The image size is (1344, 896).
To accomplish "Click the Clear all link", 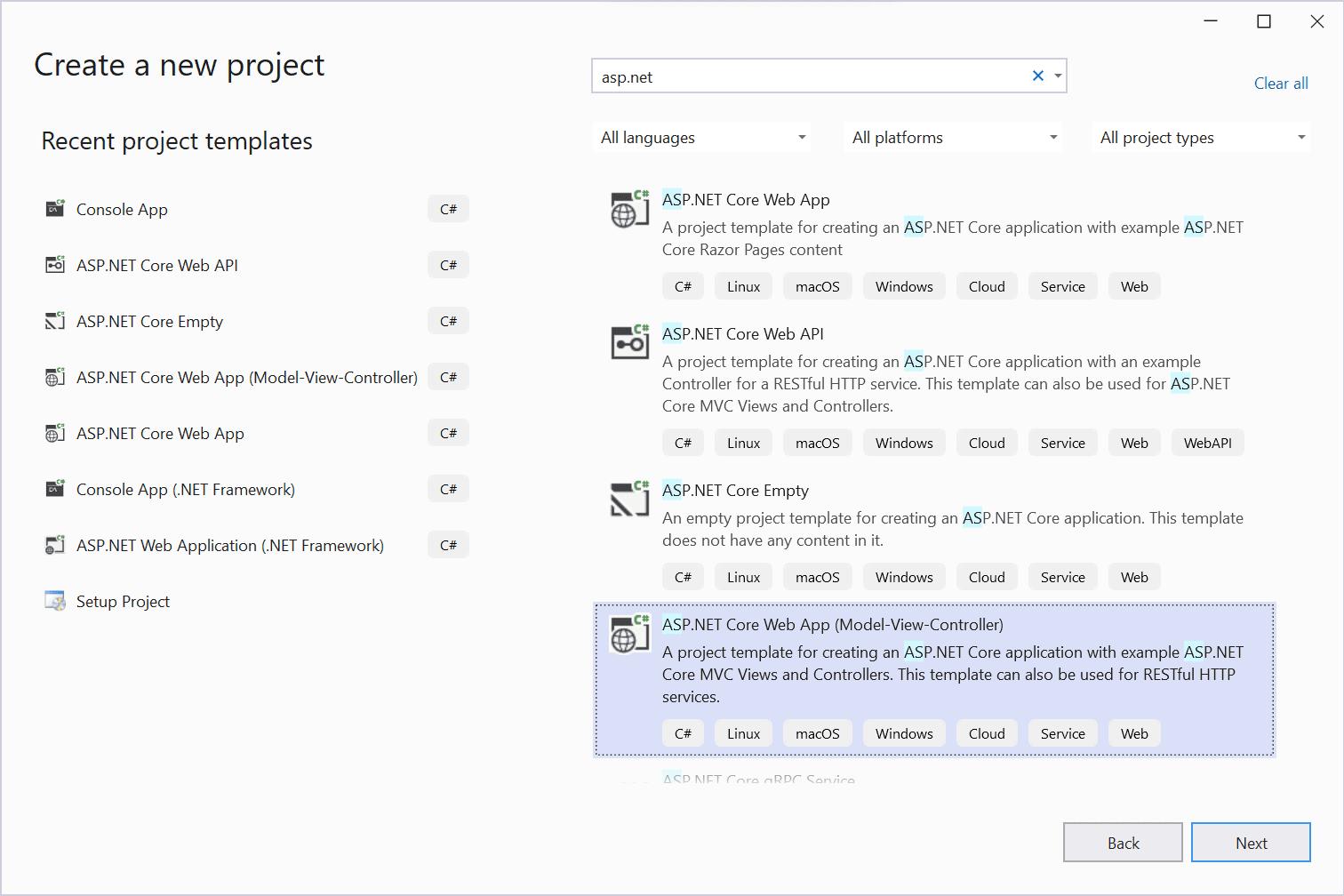I will (1281, 83).
